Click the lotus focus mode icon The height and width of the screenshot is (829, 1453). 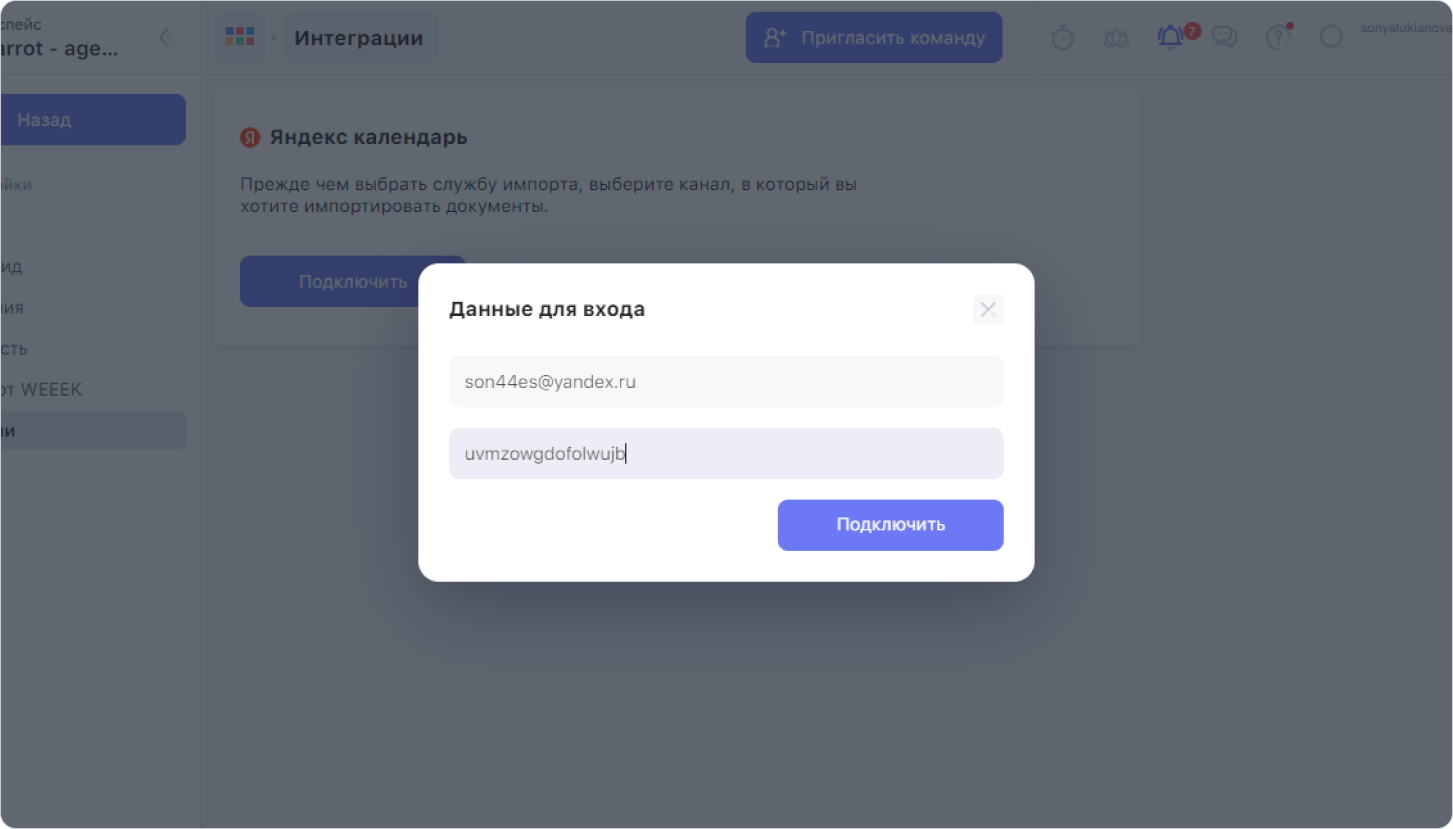point(1116,38)
